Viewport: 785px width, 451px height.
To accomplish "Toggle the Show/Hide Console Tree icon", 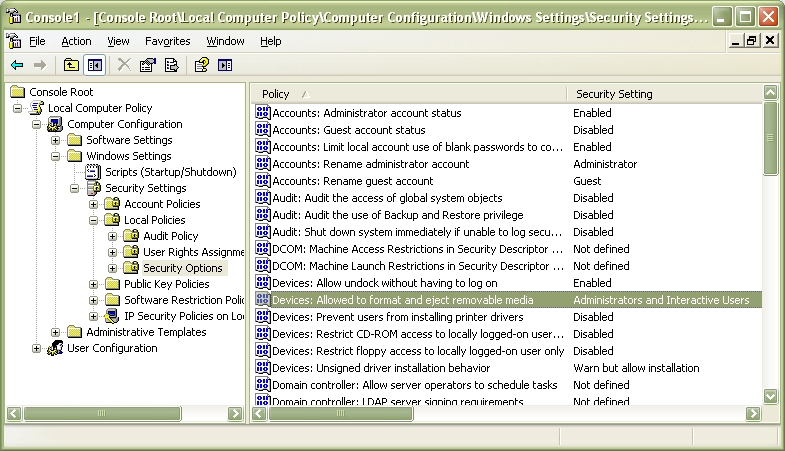I will [95, 65].
